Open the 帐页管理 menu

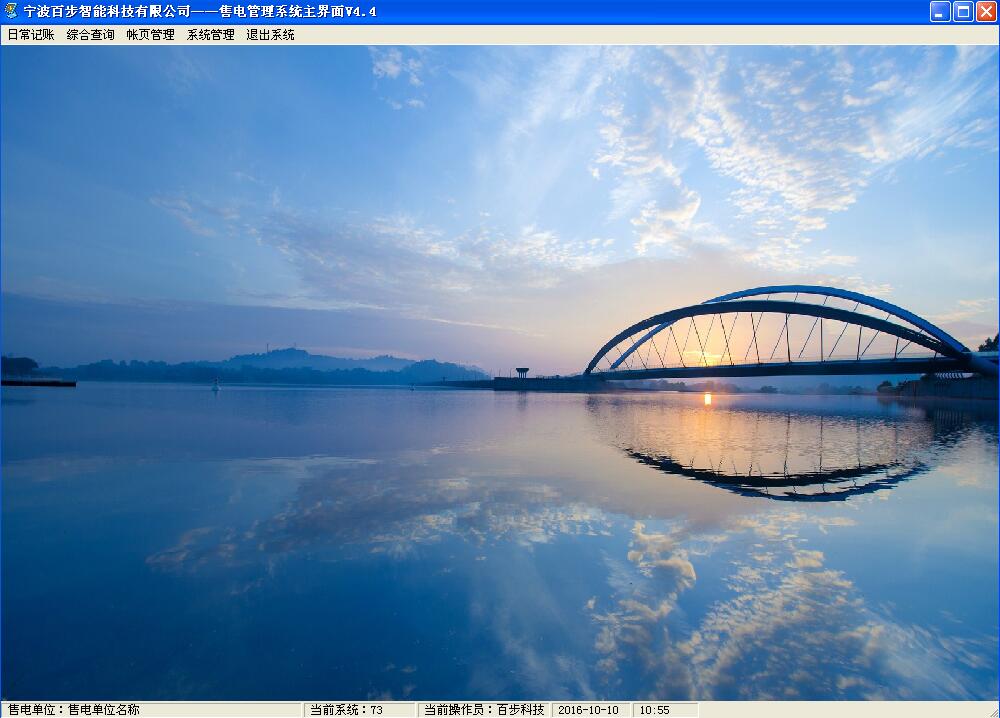click(151, 34)
